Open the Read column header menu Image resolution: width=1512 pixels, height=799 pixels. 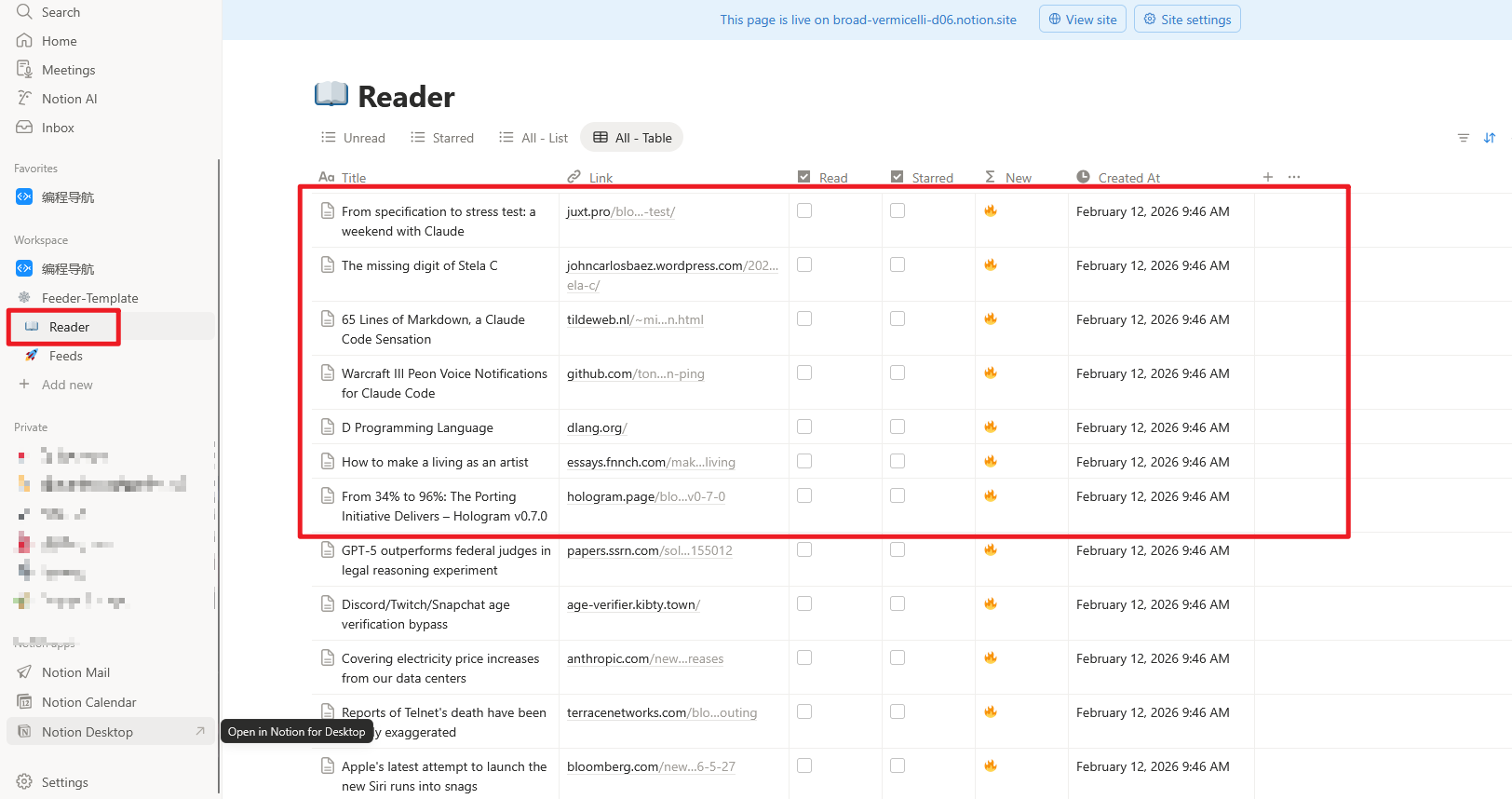click(835, 178)
